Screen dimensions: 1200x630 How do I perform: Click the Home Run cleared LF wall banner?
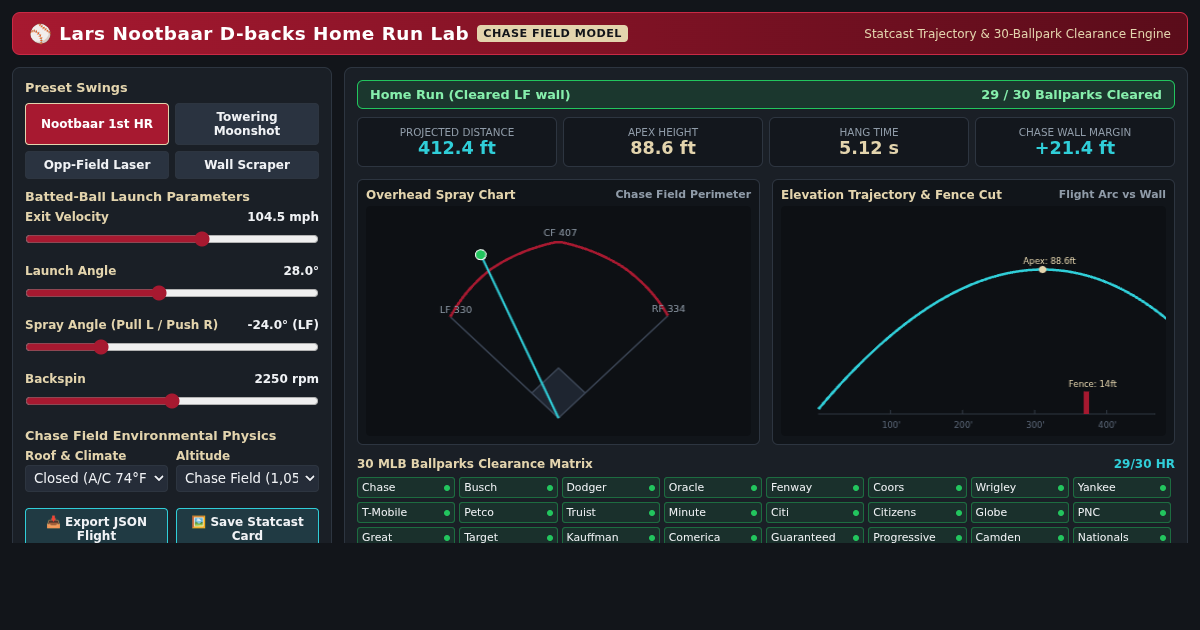click(766, 95)
